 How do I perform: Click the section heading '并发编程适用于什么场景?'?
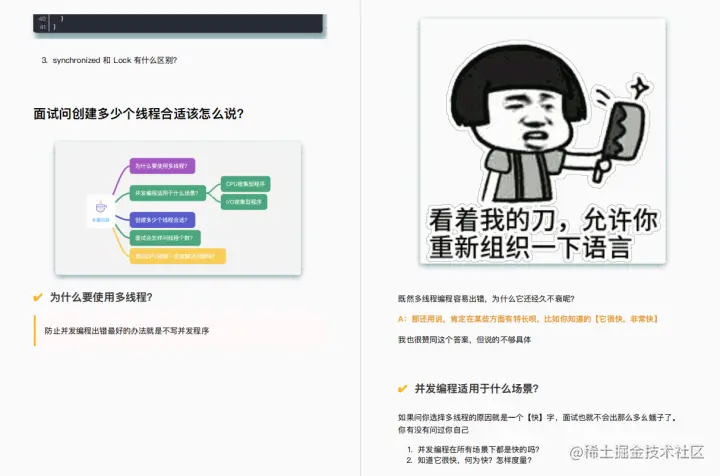click(477, 389)
